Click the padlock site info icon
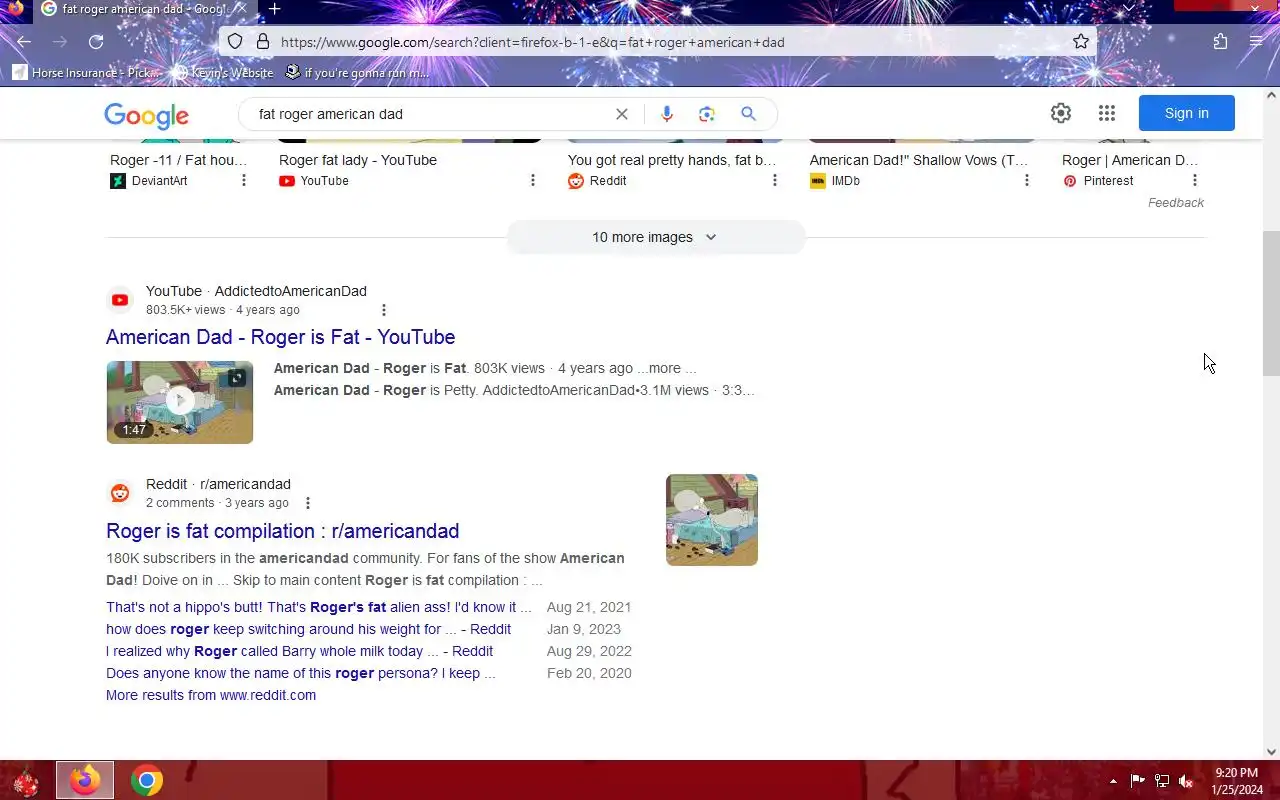1280x800 pixels. tap(263, 42)
